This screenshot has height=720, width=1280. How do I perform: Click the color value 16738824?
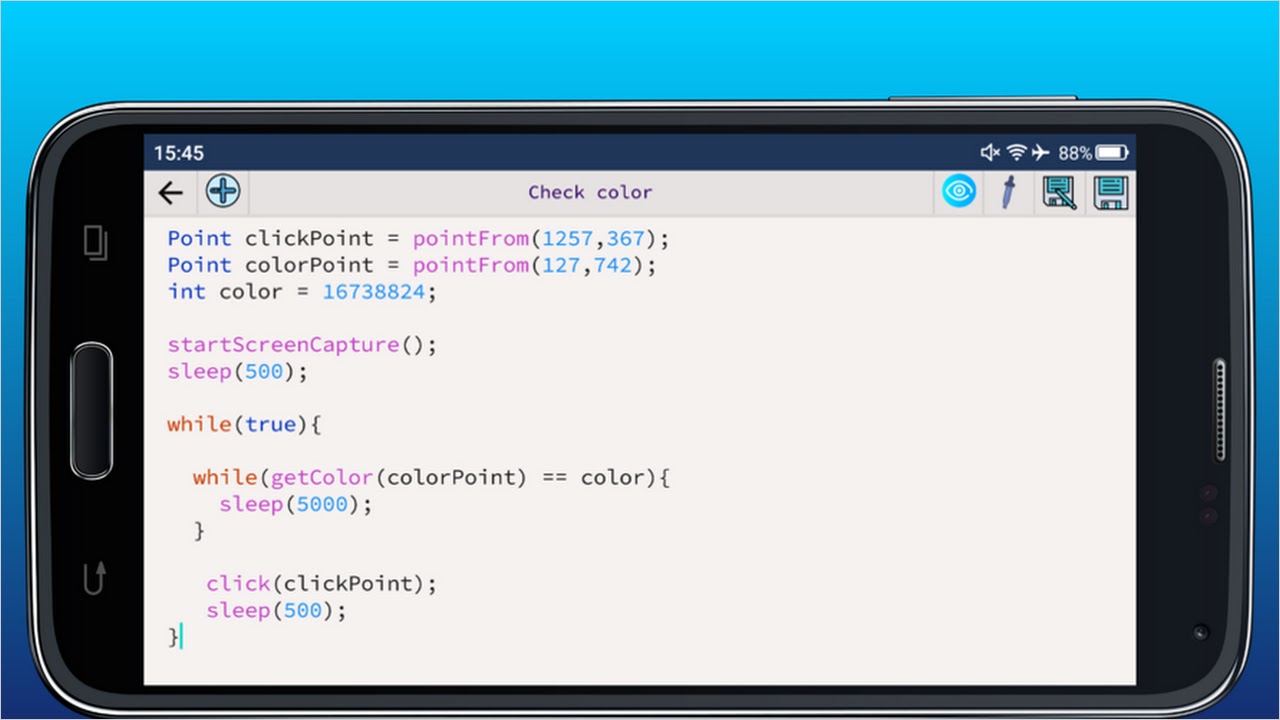(x=374, y=292)
